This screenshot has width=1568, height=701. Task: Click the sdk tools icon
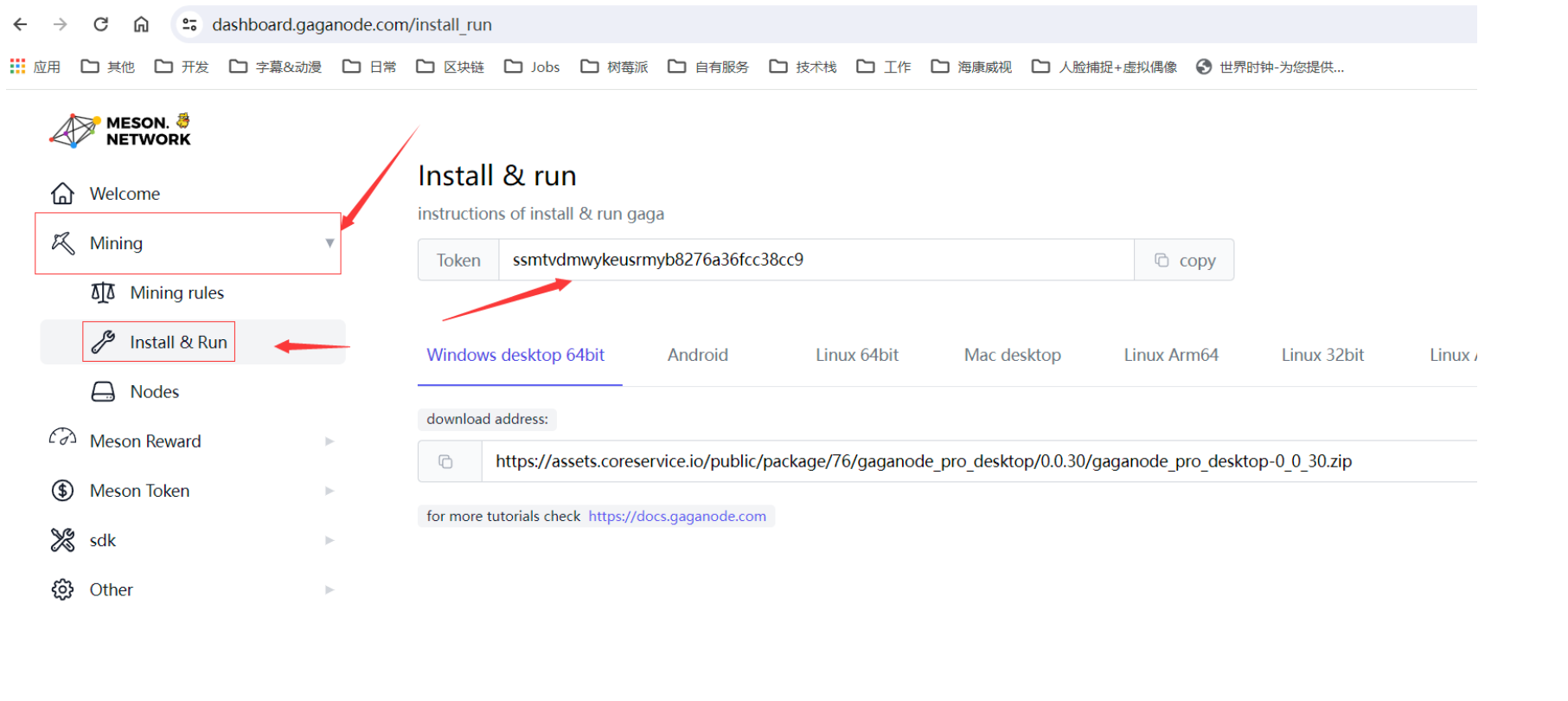pyautogui.click(x=62, y=540)
